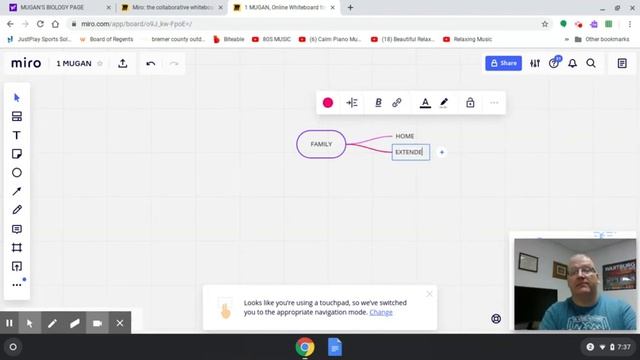Image resolution: width=640 pixels, height=360 pixels.
Task: Select the Sticky note tool
Action: pyautogui.click(x=17, y=154)
